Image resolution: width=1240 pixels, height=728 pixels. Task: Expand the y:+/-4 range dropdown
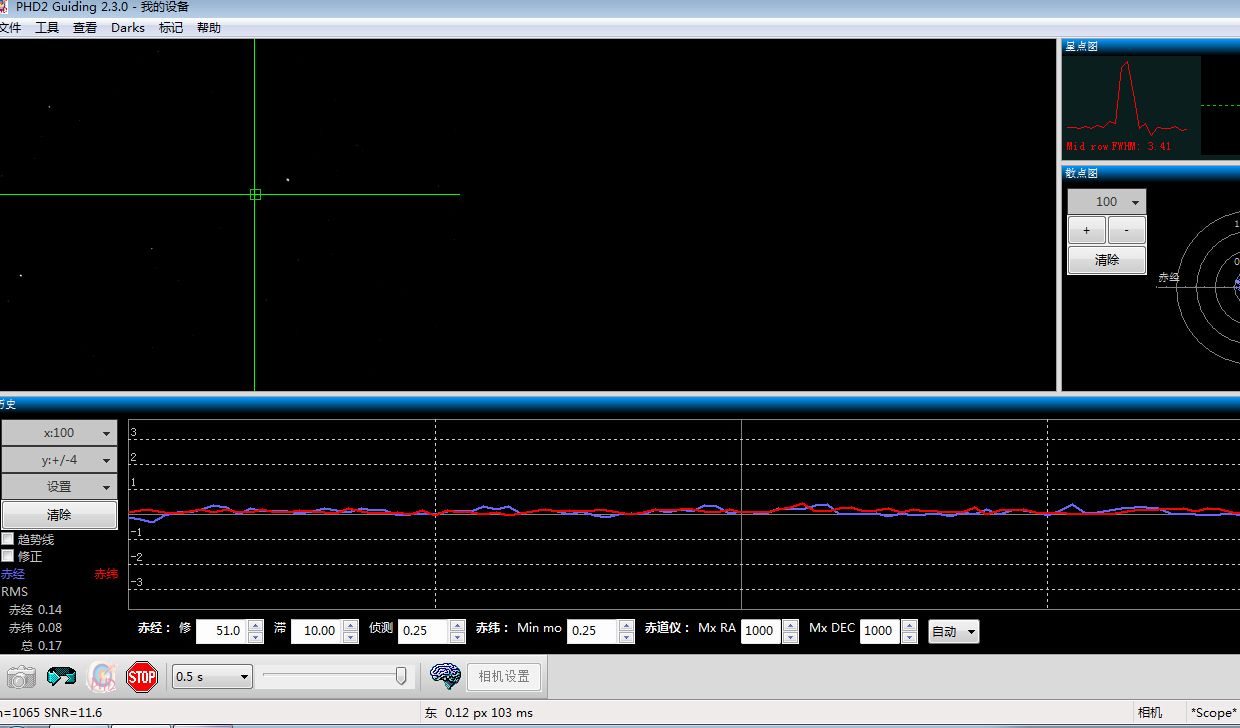click(59, 460)
